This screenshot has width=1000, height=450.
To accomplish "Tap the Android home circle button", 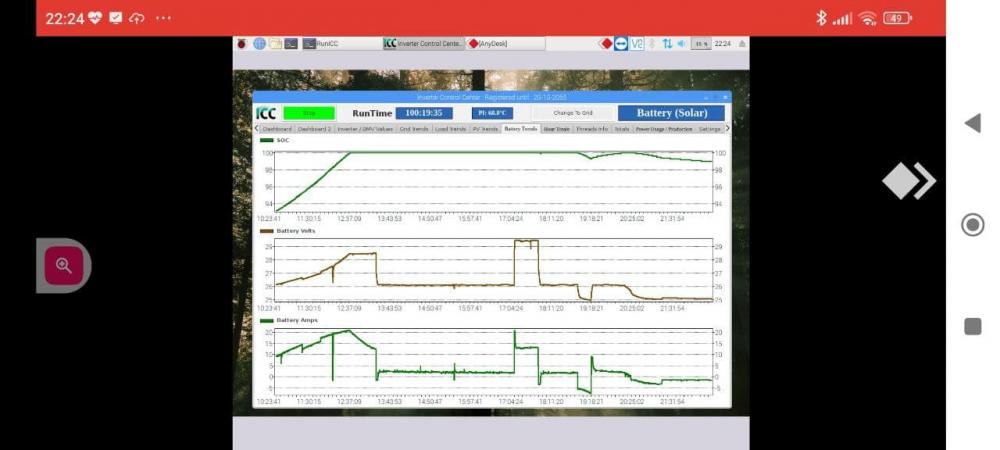I will point(972,225).
